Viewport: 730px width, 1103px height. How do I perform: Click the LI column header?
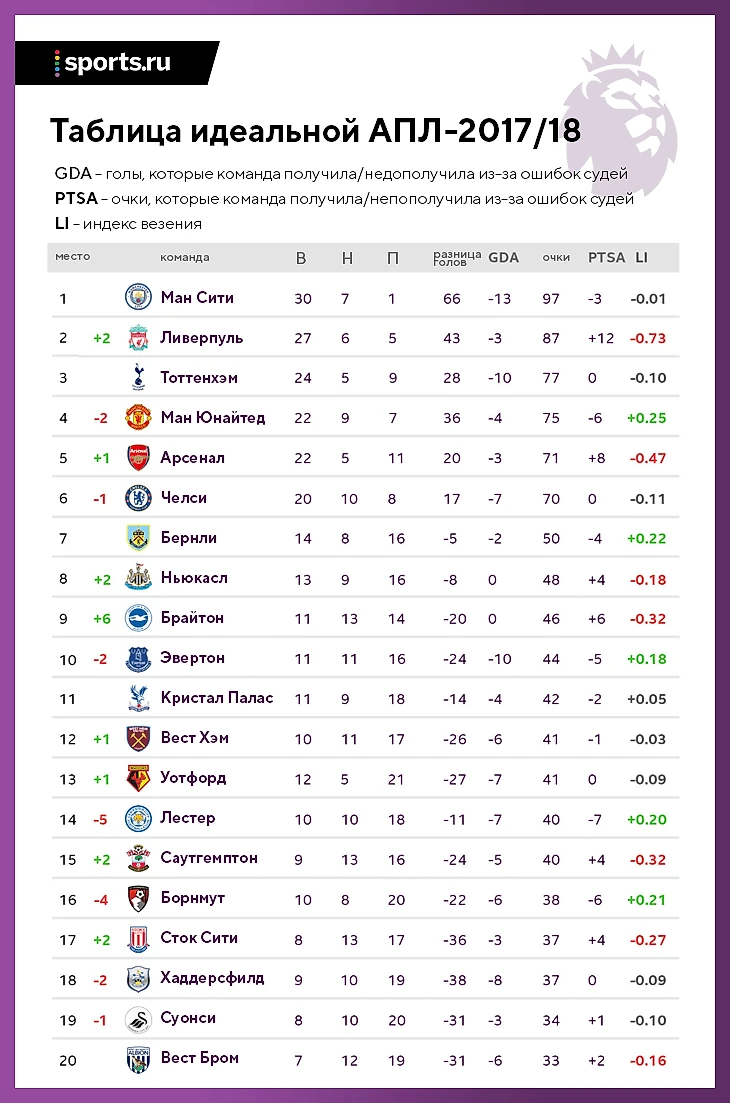tap(641, 257)
